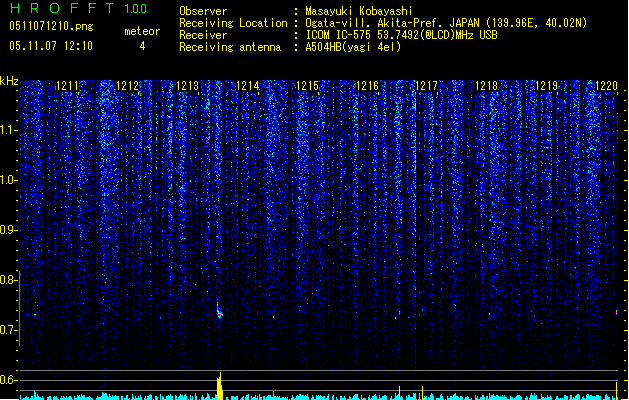Click the 1213 time marker

click(187, 86)
